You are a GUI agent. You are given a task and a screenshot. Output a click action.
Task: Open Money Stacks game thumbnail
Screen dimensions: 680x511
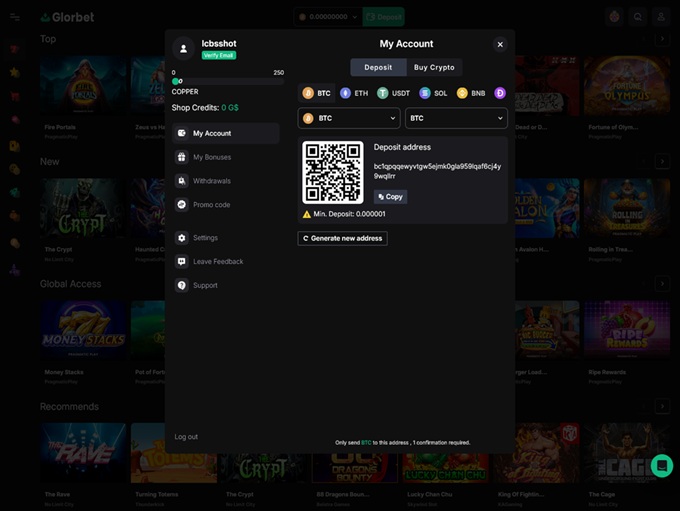pyautogui.click(x=83, y=331)
